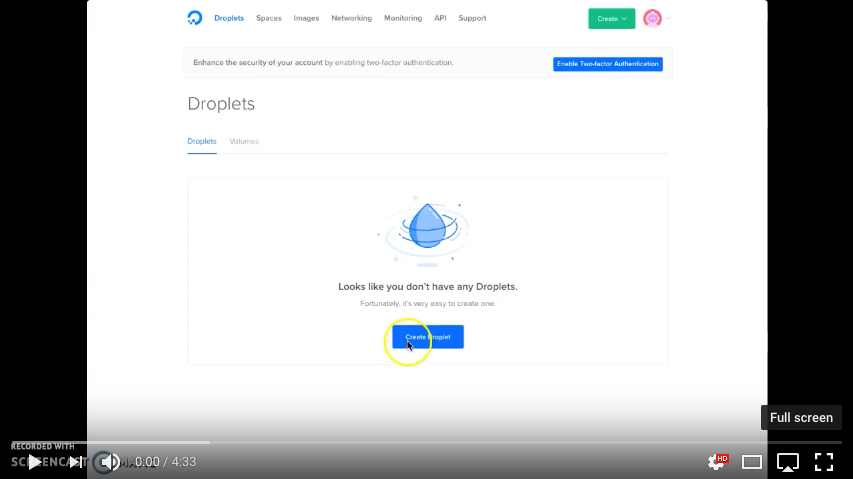
Task: Open API in top navigation
Action: coord(440,18)
